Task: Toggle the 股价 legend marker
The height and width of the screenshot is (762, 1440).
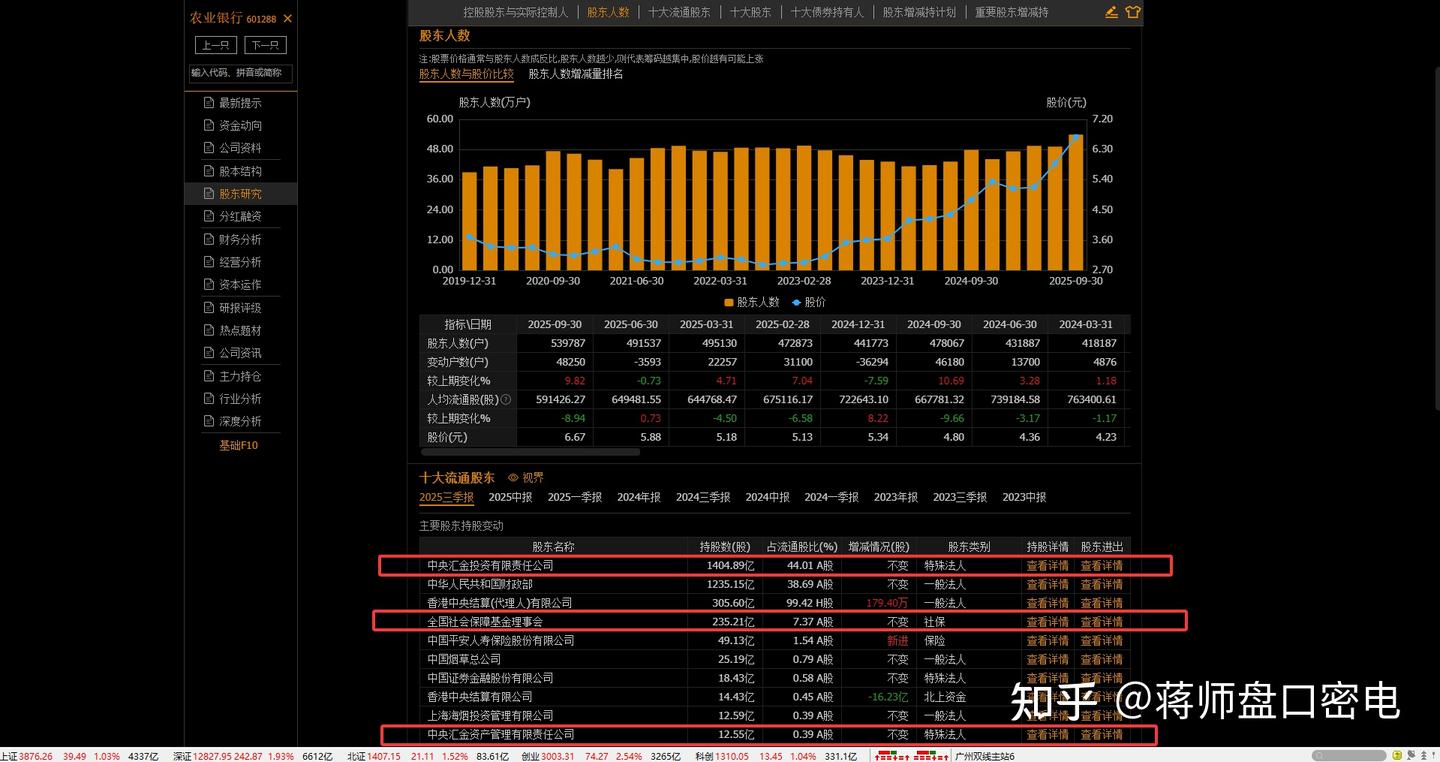Action: coord(796,302)
